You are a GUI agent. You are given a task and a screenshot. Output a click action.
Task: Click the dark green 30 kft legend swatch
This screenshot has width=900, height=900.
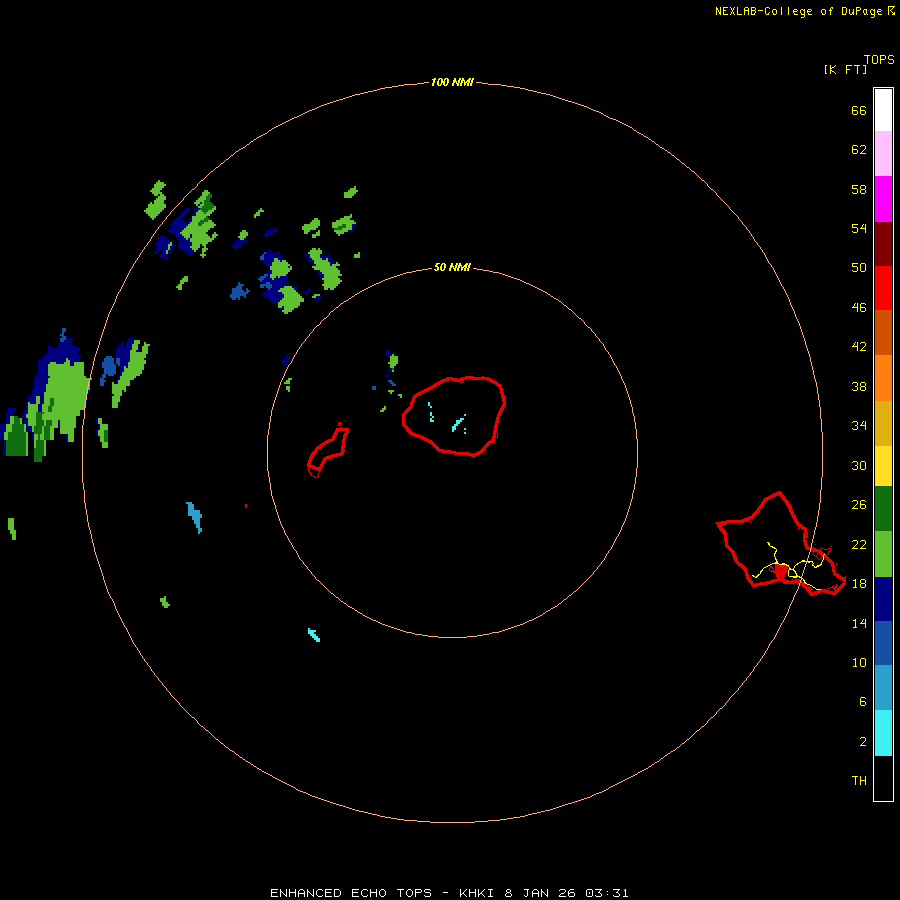tap(883, 509)
